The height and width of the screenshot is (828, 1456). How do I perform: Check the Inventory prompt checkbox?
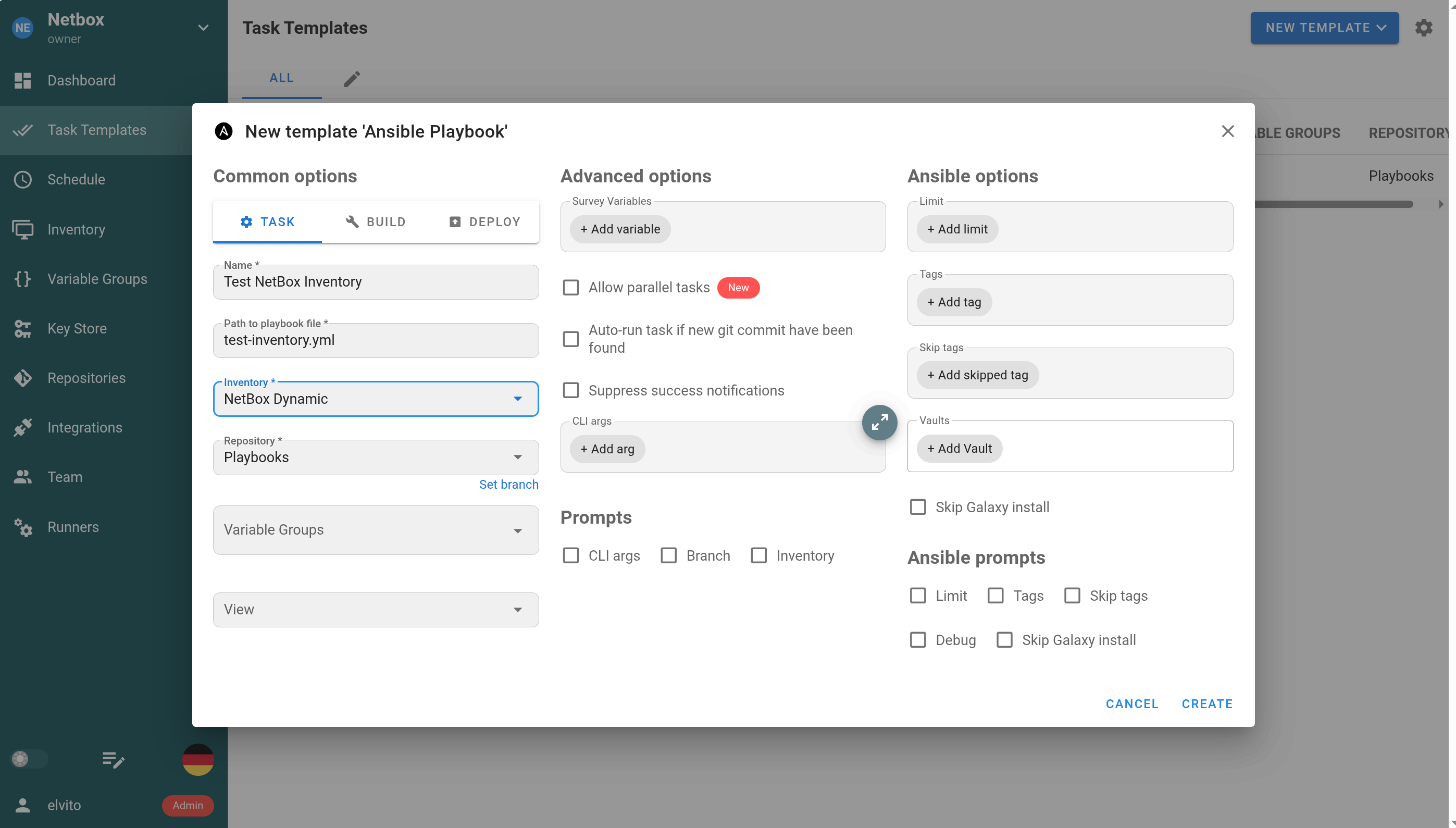(759, 555)
